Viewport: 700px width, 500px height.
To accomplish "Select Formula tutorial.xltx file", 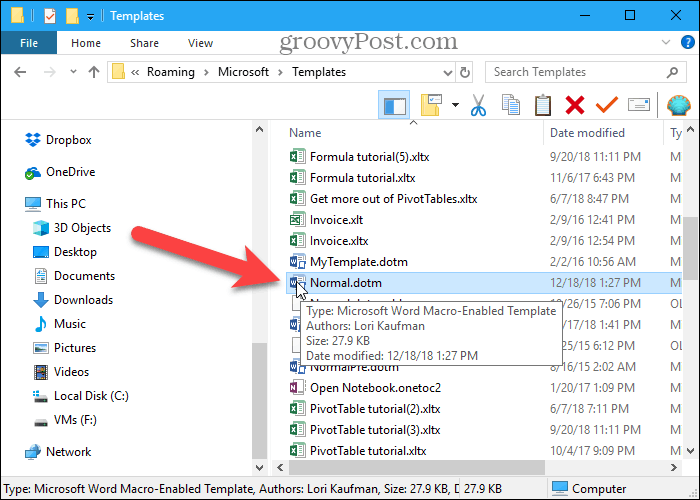I will pyautogui.click(x=484, y=178).
